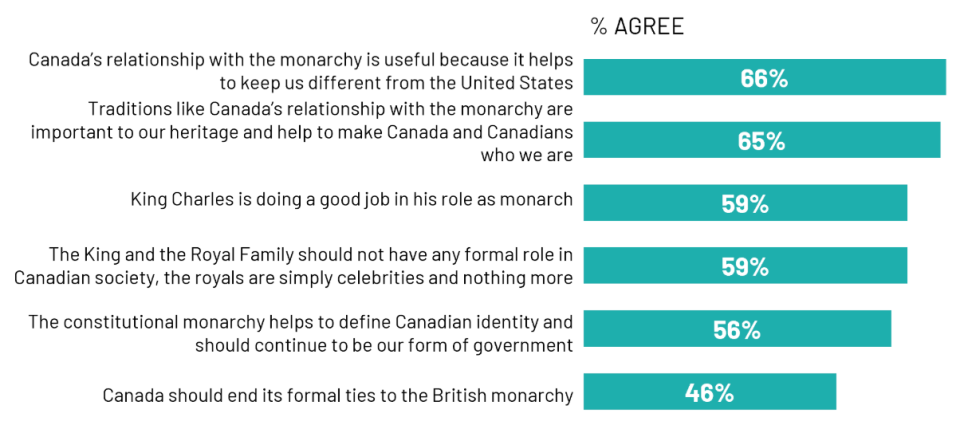Image resolution: width=960 pixels, height=437 pixels.
Task: Click the 66% bar for United States statement
Action: (x=764, y=77)
